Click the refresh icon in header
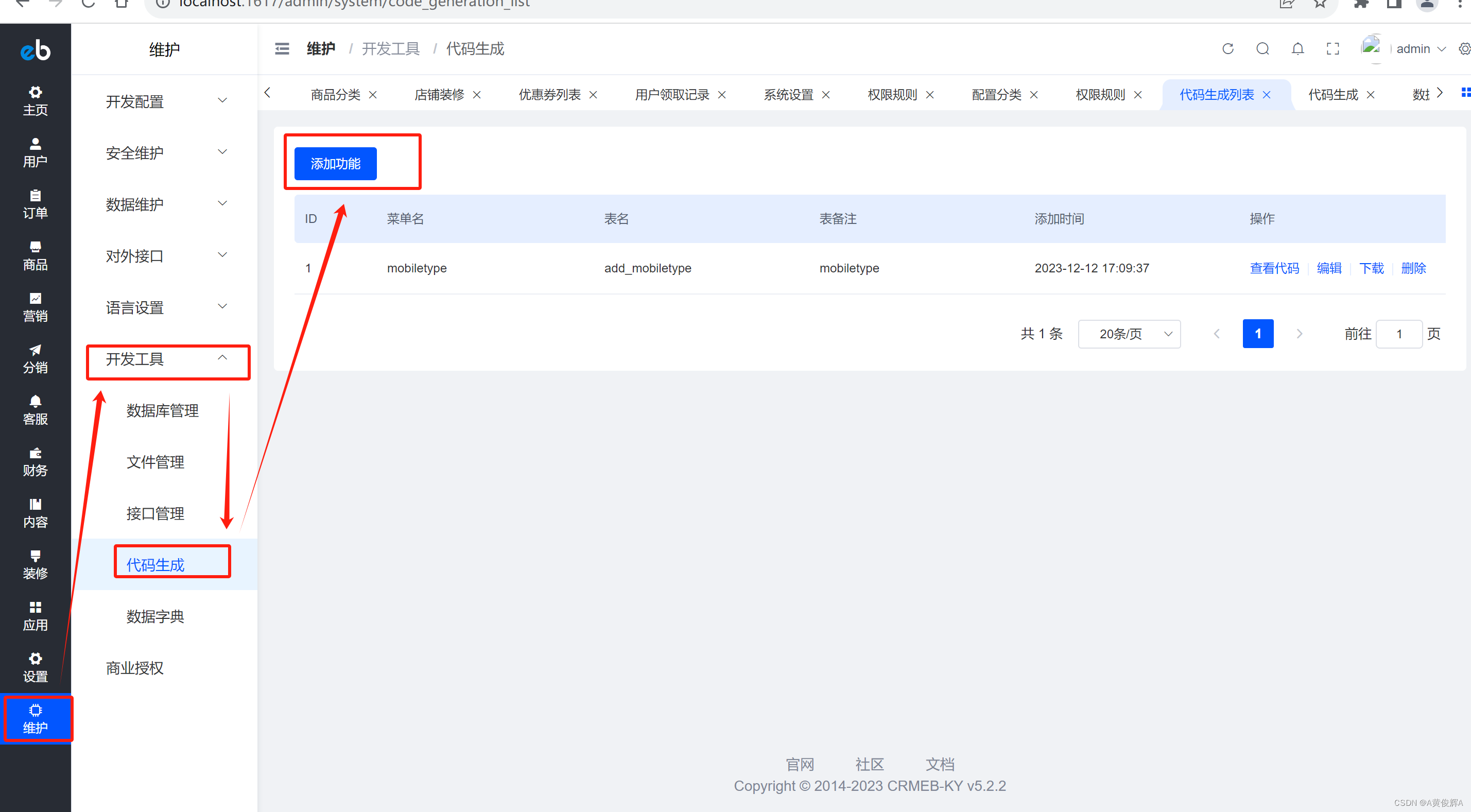Image resolution: width=1471 pixels, height=812 pixels. (1228, 49)
